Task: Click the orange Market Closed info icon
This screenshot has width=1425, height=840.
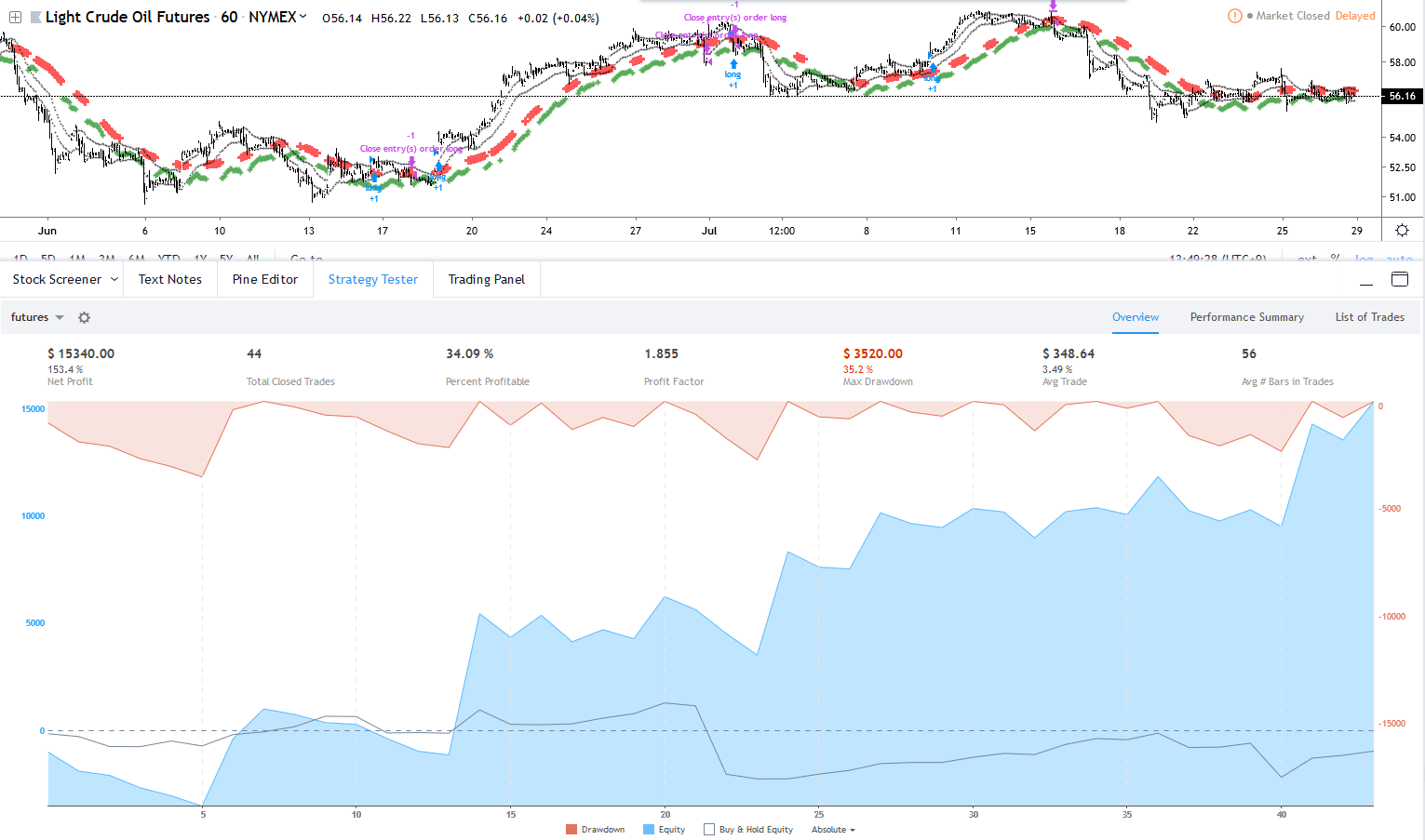Action: click(x=1234, y=16)
